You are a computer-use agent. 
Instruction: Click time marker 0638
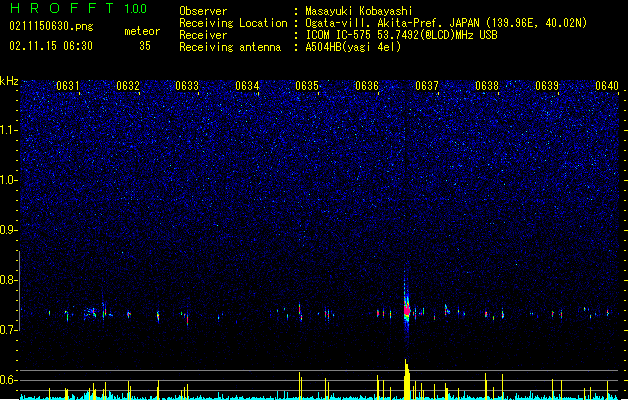[x=487, y=86]
